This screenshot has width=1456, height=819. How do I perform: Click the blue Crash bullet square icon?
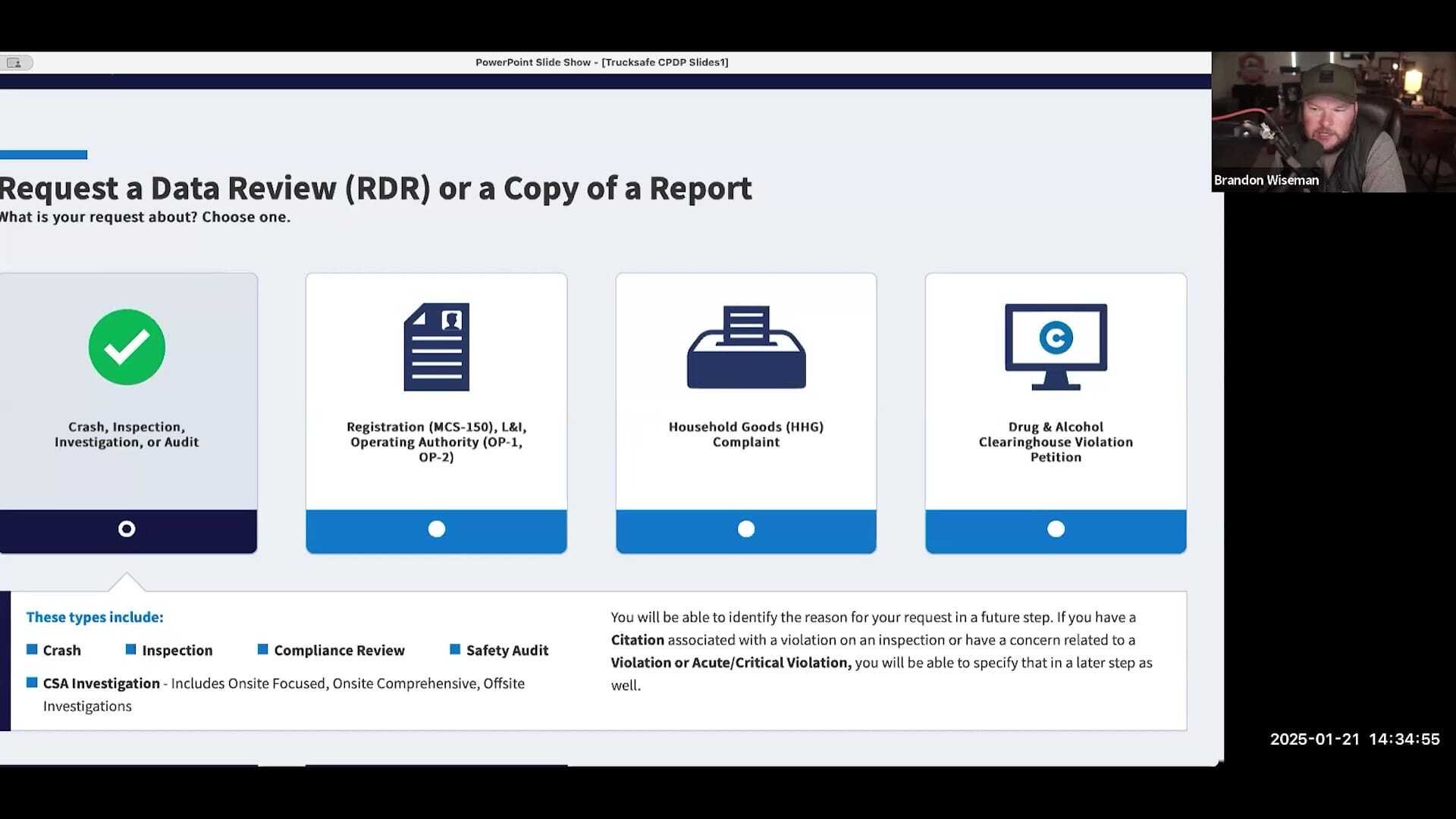coord(31,649)
